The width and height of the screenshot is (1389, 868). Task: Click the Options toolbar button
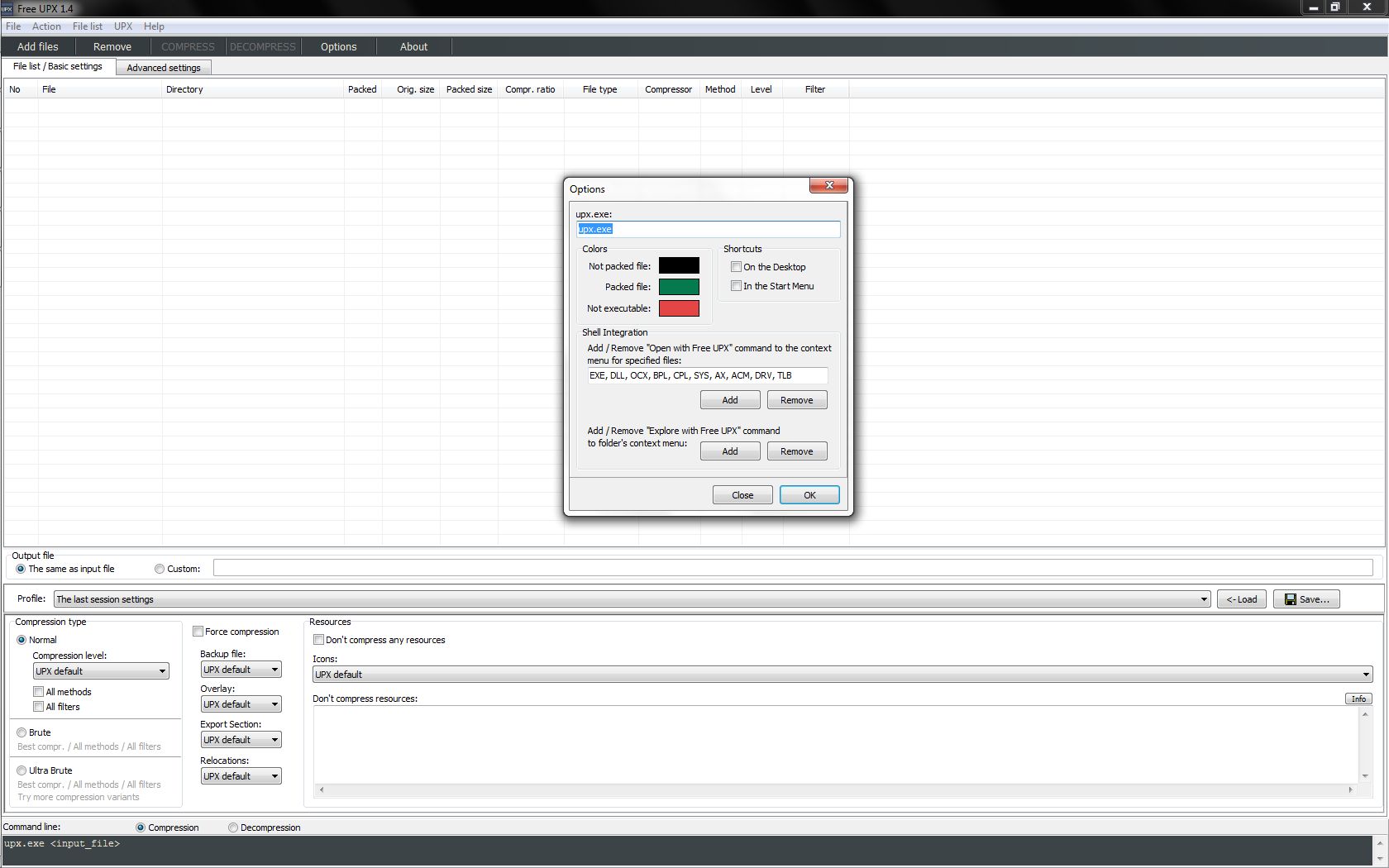tap(339, 47)
